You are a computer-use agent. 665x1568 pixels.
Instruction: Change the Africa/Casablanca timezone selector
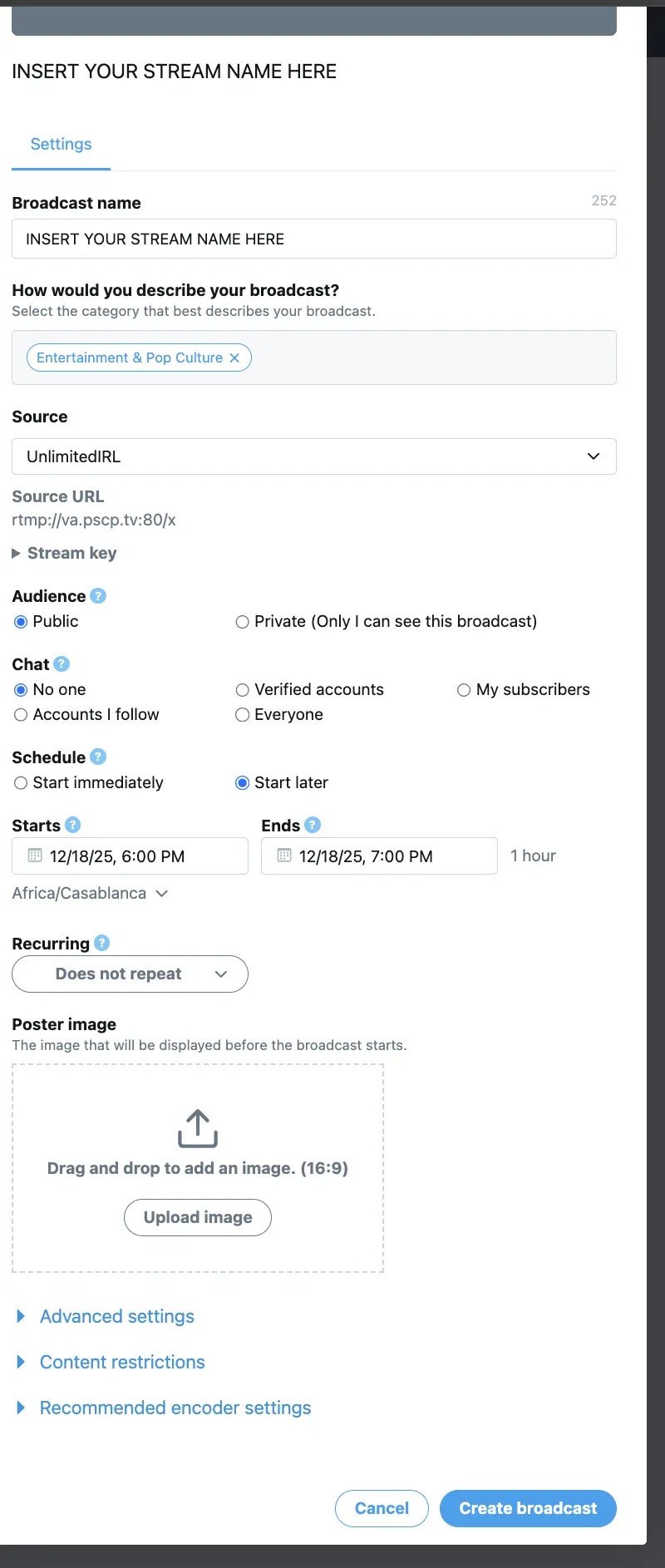coord(90,893)
